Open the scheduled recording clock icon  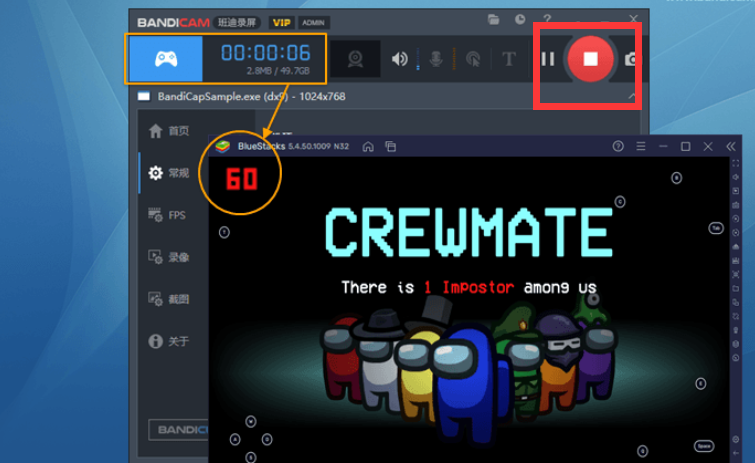pyautogui.click(x=520, y=20)
